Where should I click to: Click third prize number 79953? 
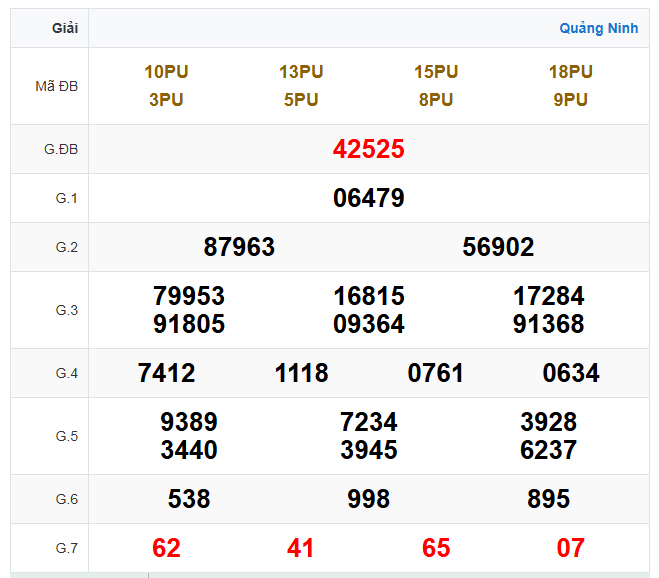189,296
